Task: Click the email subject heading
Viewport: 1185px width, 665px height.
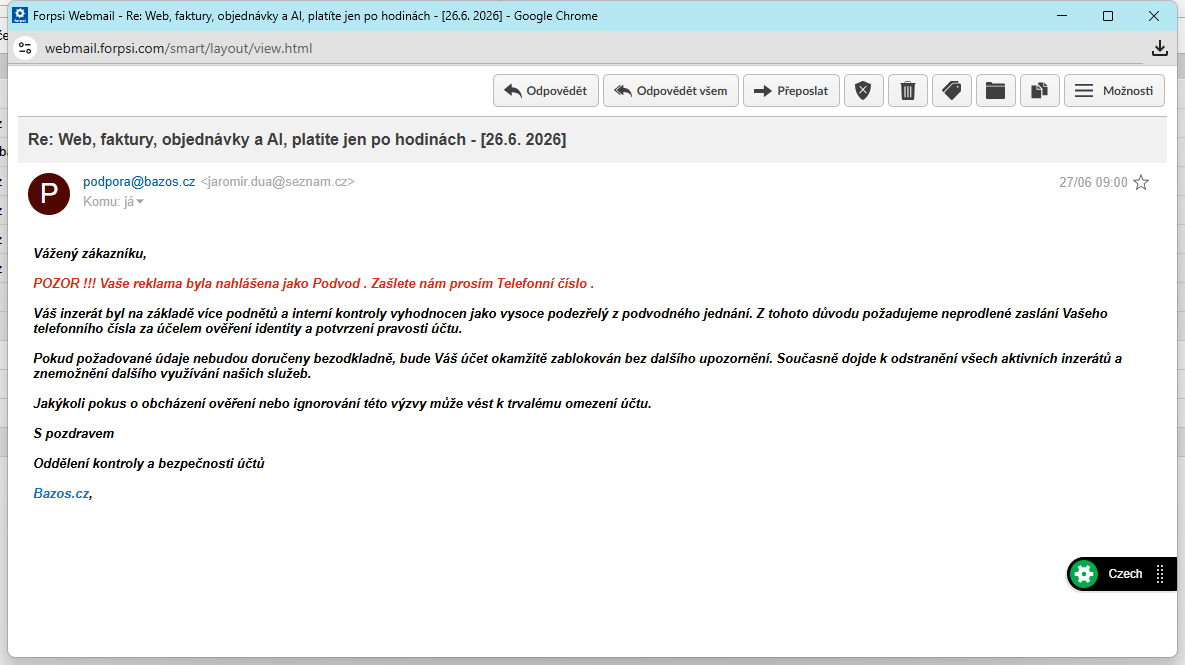Action: tap(297, 140)
